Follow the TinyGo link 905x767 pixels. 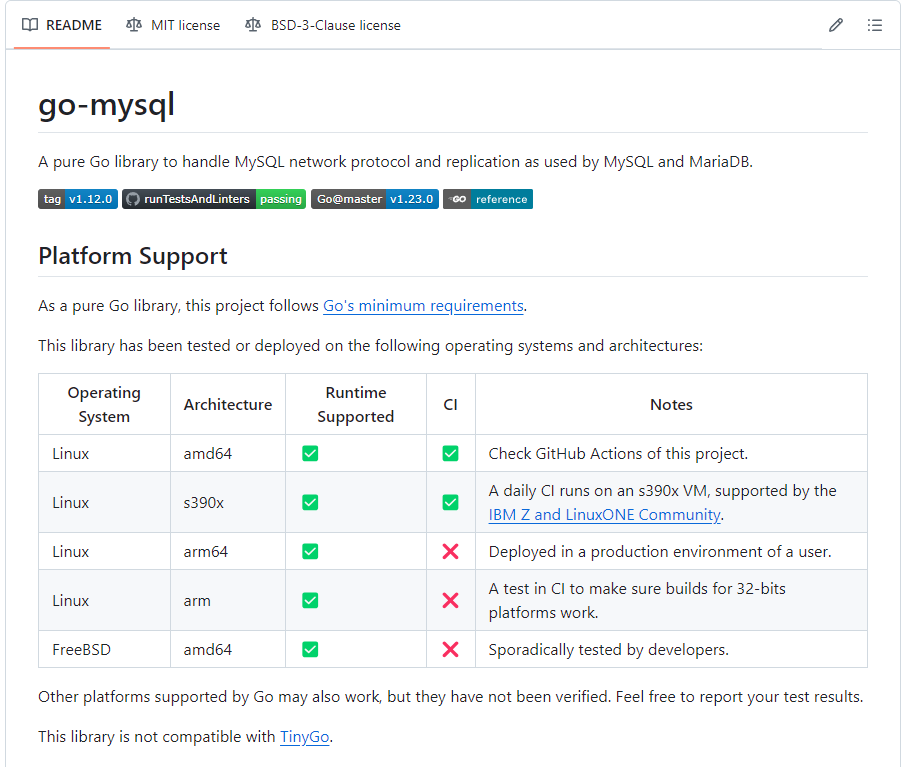[305, 737]
